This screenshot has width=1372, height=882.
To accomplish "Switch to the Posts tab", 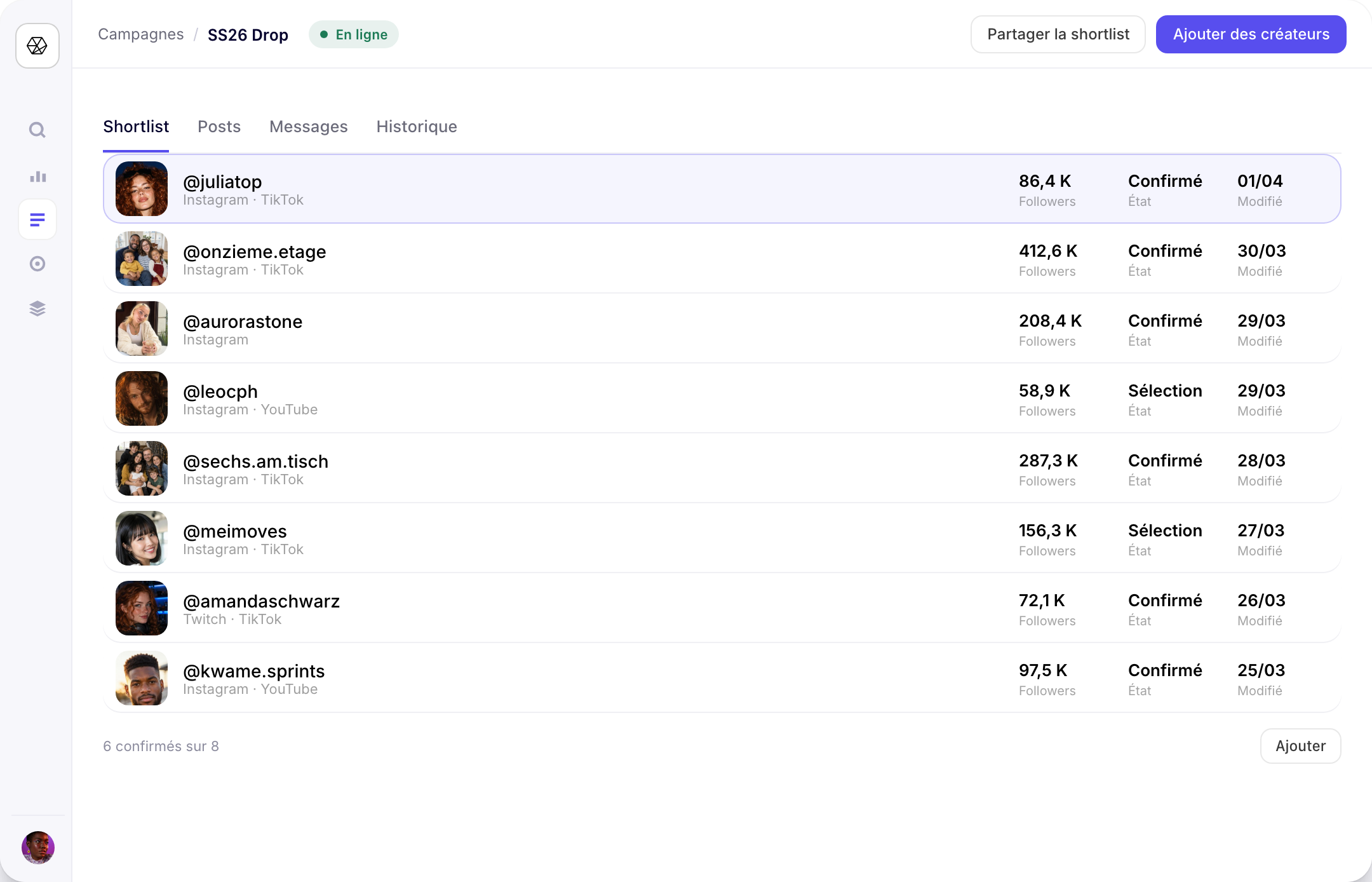I will coord(219,126).
